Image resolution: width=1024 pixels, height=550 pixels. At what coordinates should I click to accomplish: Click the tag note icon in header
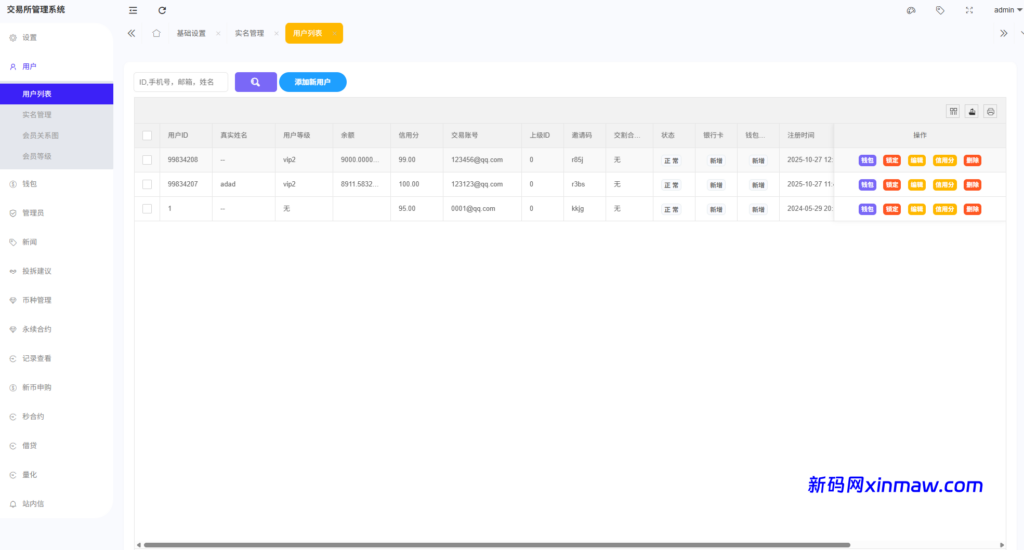[x=940, y=10]
